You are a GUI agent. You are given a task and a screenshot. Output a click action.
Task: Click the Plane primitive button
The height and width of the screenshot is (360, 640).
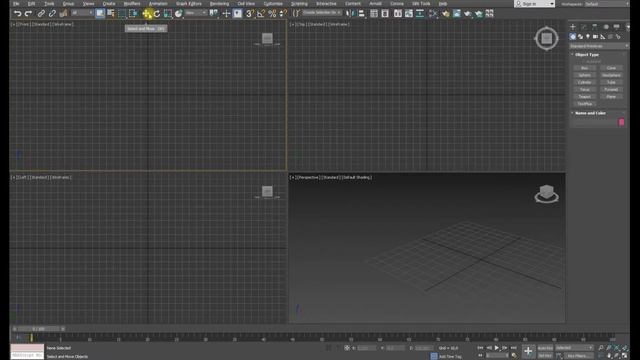pos(611,97)
